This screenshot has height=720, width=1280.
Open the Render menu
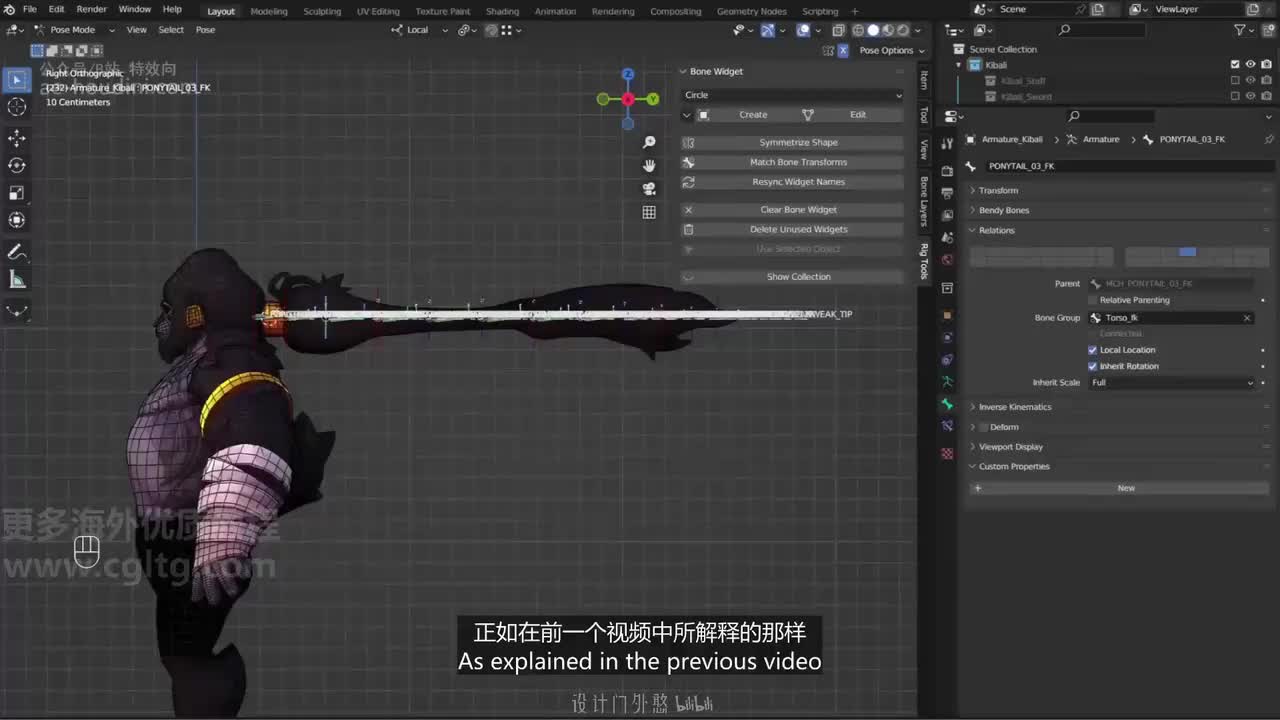[91, 10]
